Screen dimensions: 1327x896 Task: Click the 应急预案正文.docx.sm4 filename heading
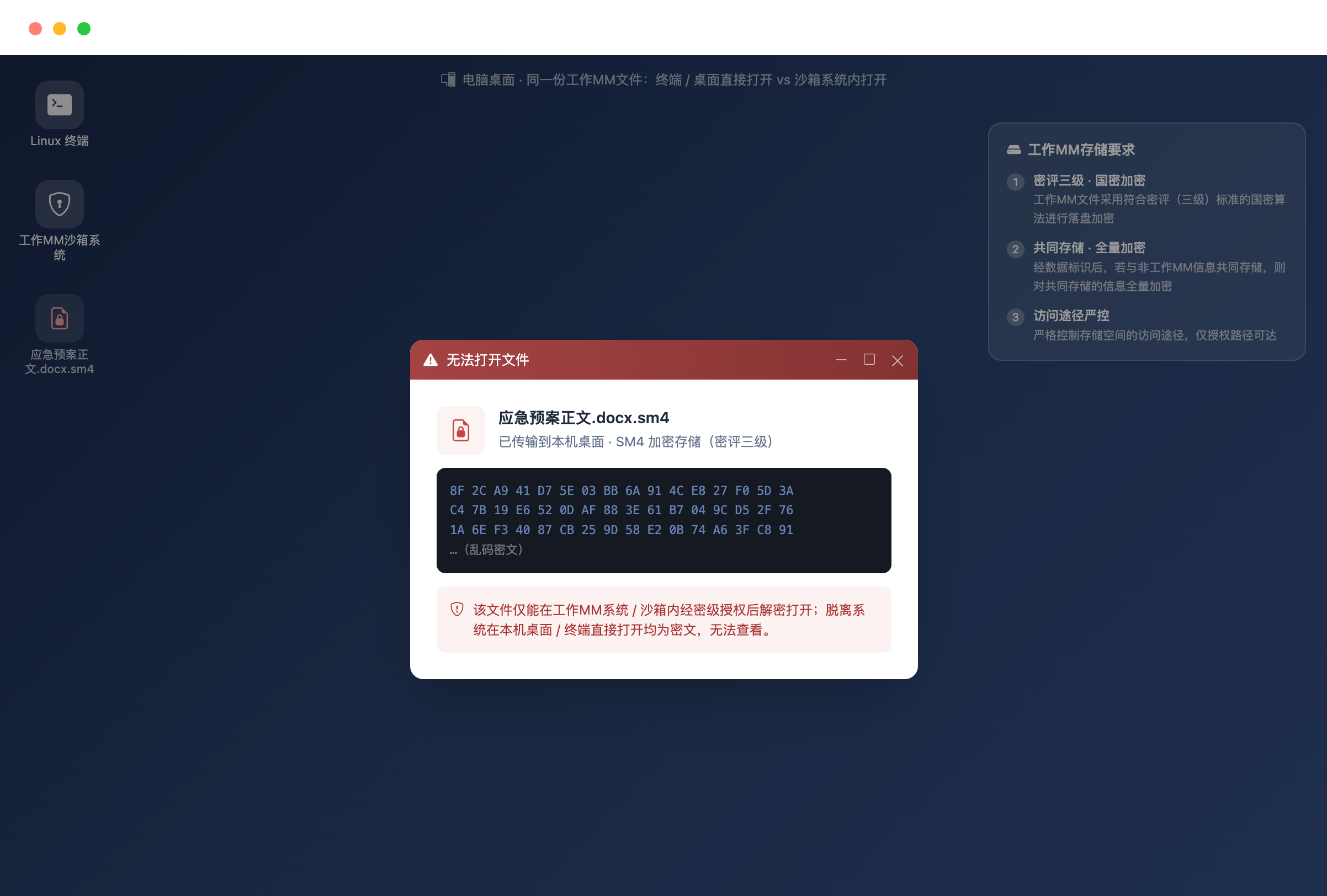(583, 418)
